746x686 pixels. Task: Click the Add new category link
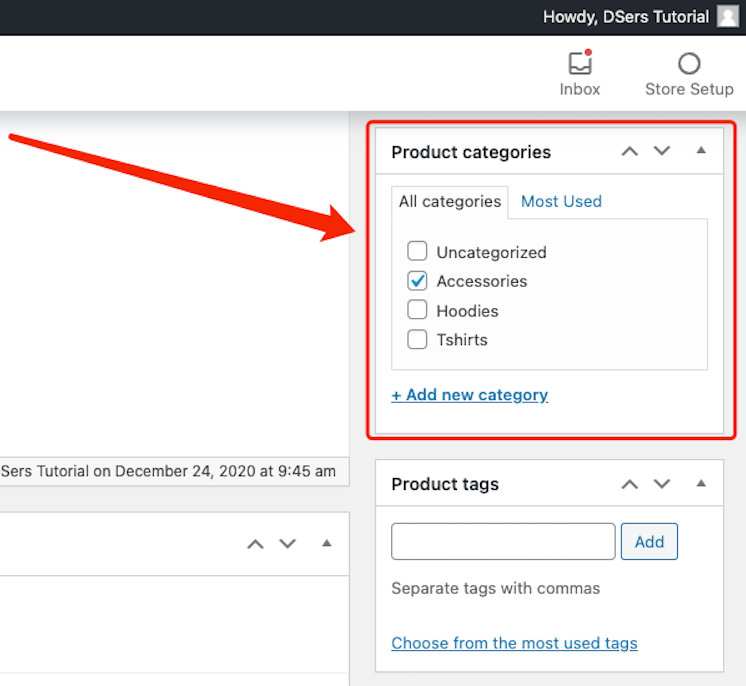tap(470, 395)
